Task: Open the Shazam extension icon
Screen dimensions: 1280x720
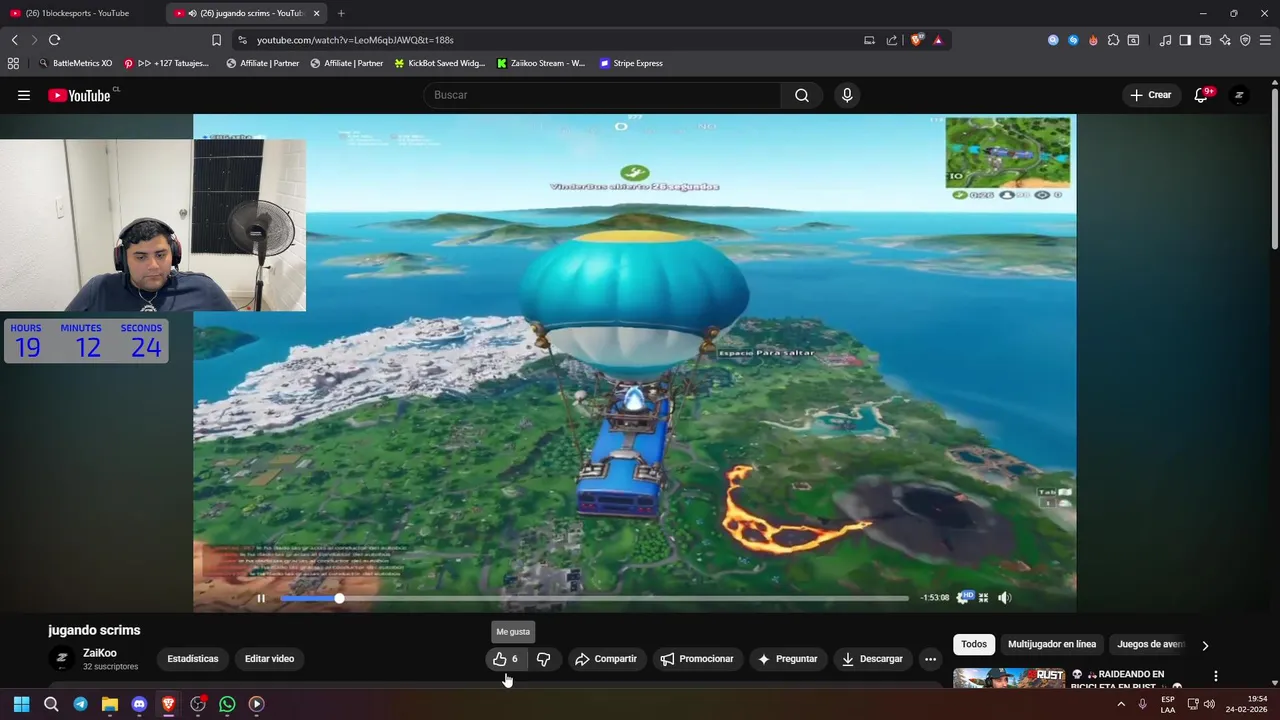Action: pyautogui.click(x=1073, y=40)
